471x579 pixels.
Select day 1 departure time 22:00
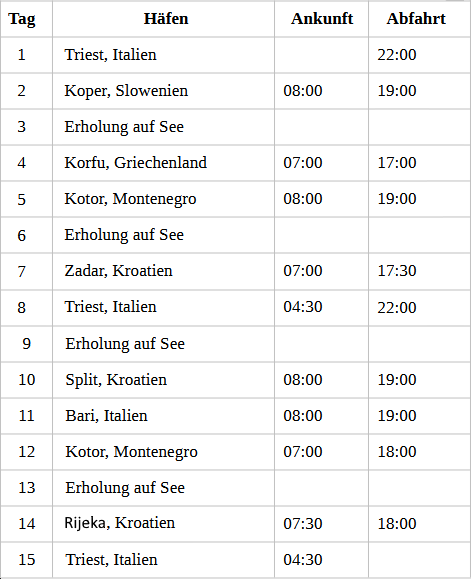tap(397, 55)
